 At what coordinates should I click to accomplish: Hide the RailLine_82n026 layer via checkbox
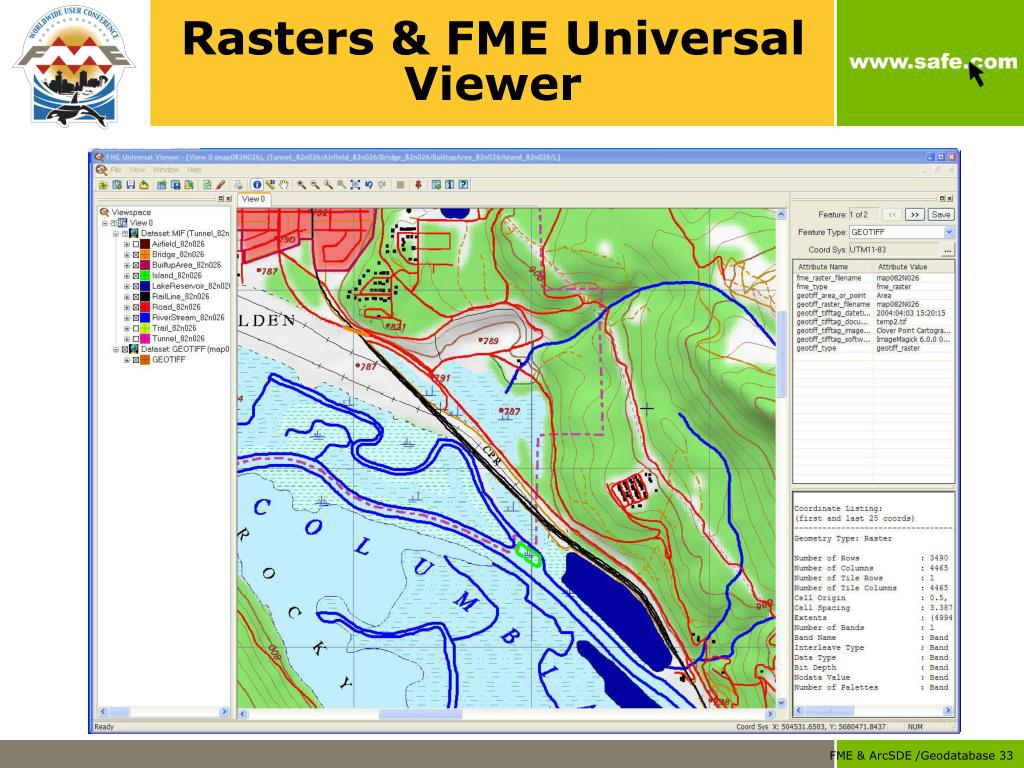click(136, 296)
